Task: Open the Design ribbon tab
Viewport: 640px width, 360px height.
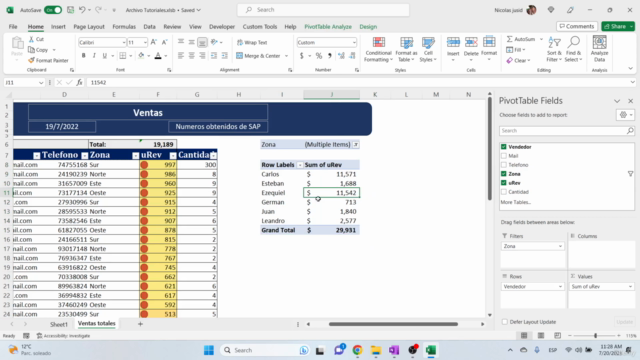Action: pyautogui.click(x=368, y=27)
